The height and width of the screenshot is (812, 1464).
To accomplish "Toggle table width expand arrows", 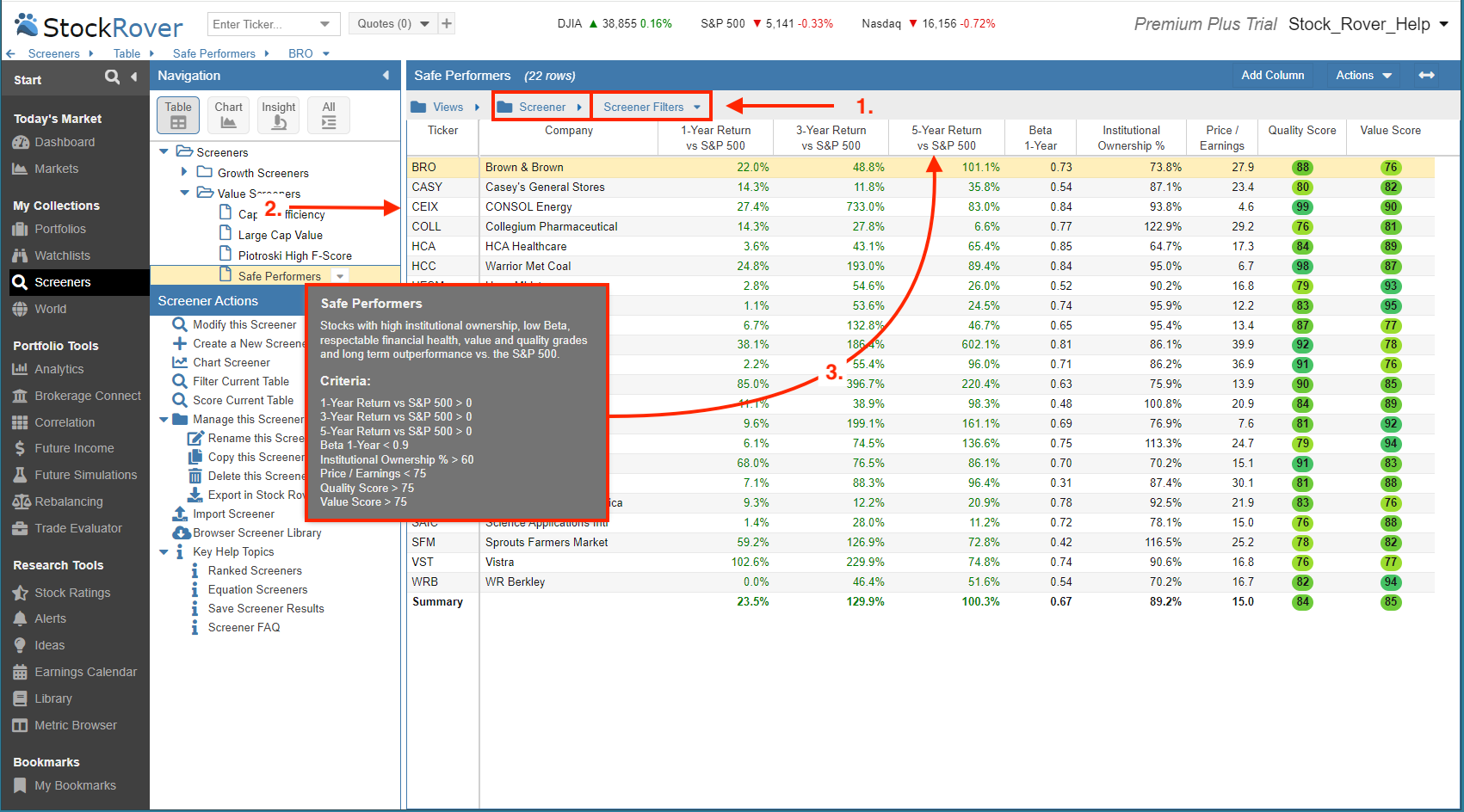I will (1426, 75).
